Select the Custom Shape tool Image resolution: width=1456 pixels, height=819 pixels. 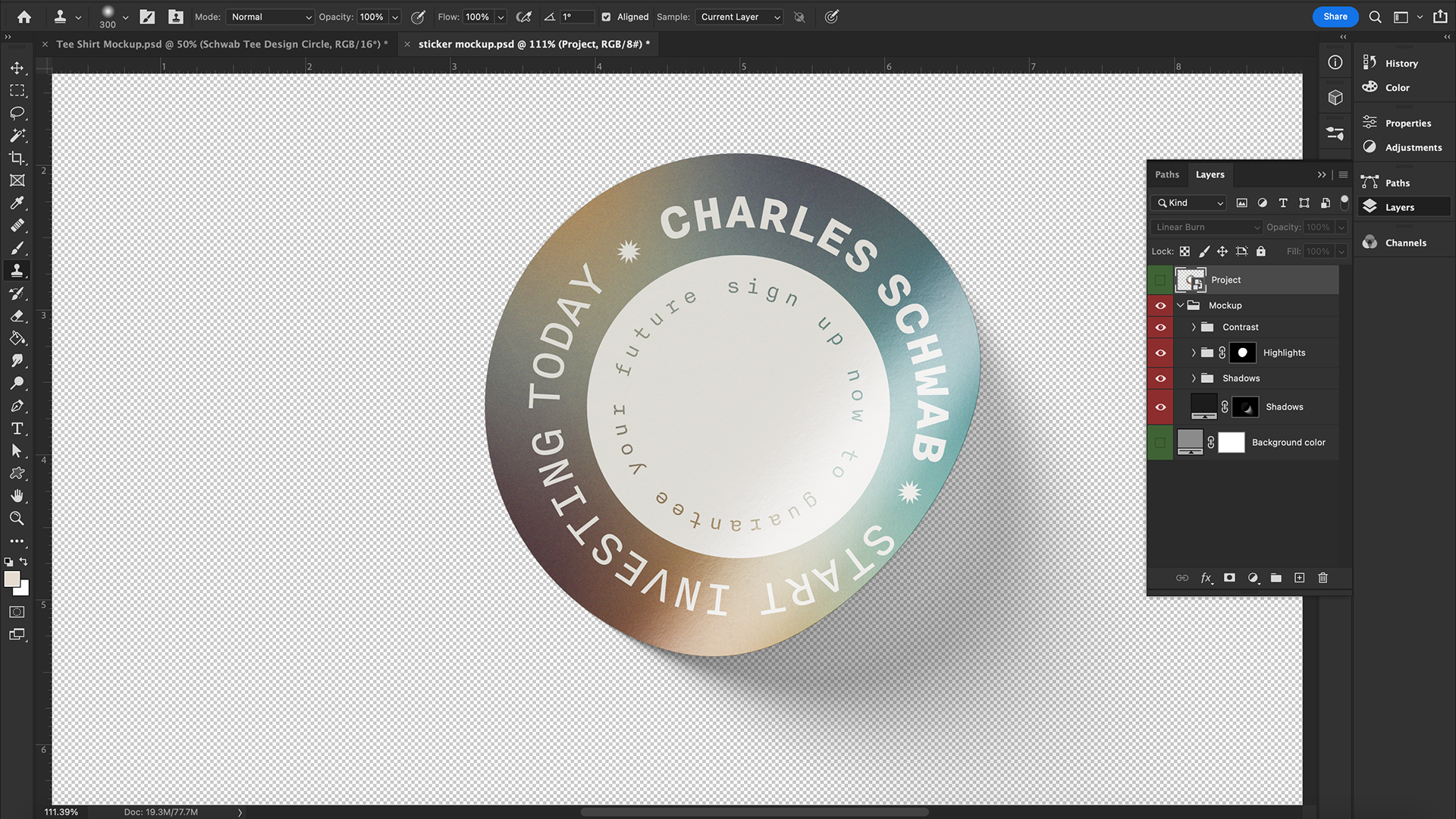(x=17, y=473)
